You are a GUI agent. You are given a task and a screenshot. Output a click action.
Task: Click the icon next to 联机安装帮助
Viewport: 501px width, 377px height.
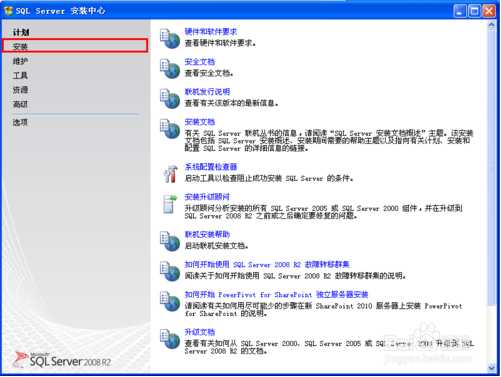click(170, 241)
